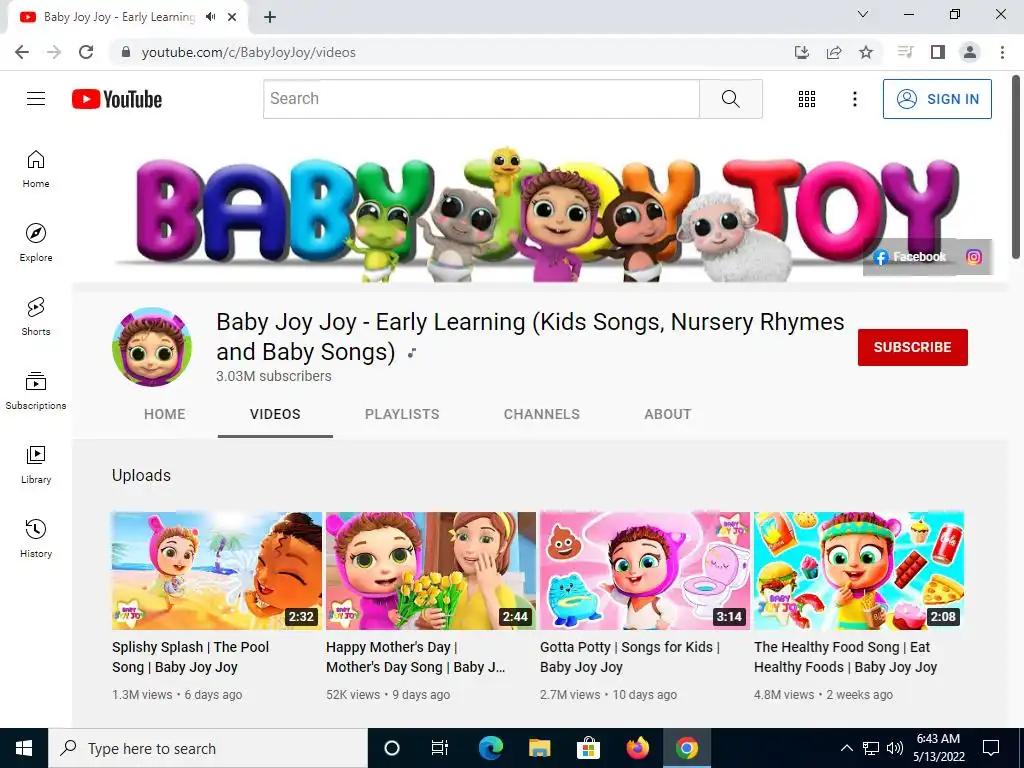The height and width of the screenshot is (768, 1024).
Task: Open the CHANNELS tab
Action: click(x=541, y=414)
